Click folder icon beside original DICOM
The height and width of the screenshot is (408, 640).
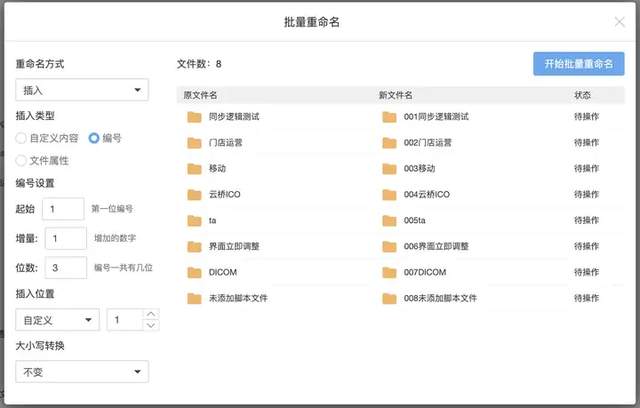pyautogui.click(x=194, y=273)
